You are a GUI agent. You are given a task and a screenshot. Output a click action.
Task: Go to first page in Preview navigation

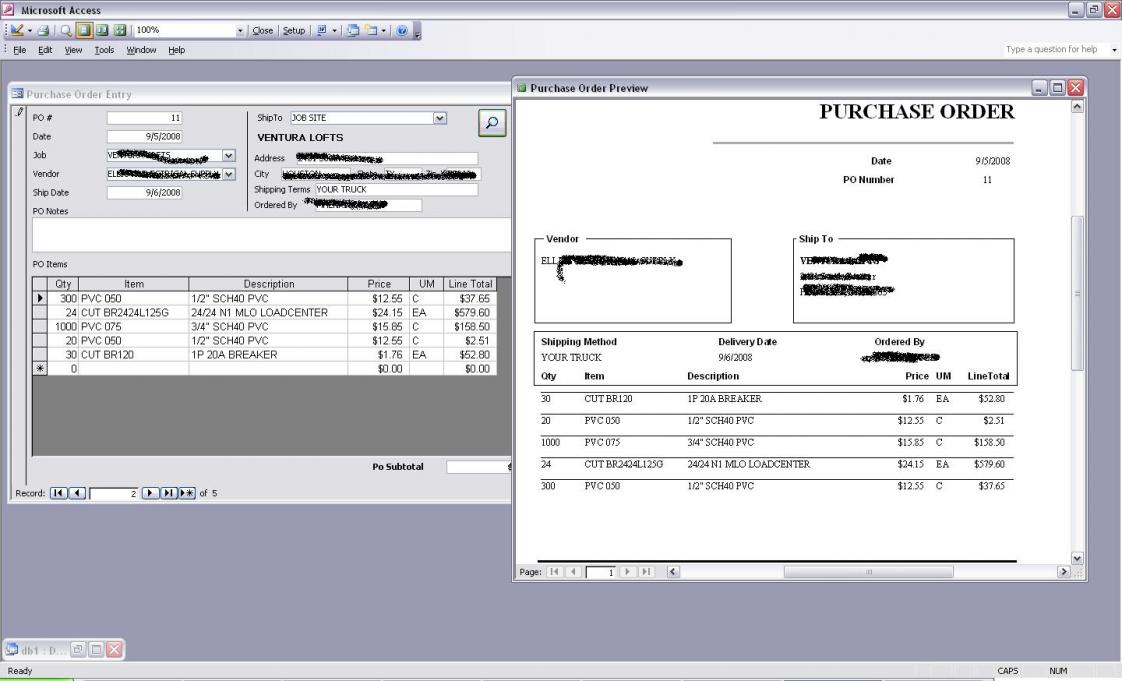pos(555,572)
